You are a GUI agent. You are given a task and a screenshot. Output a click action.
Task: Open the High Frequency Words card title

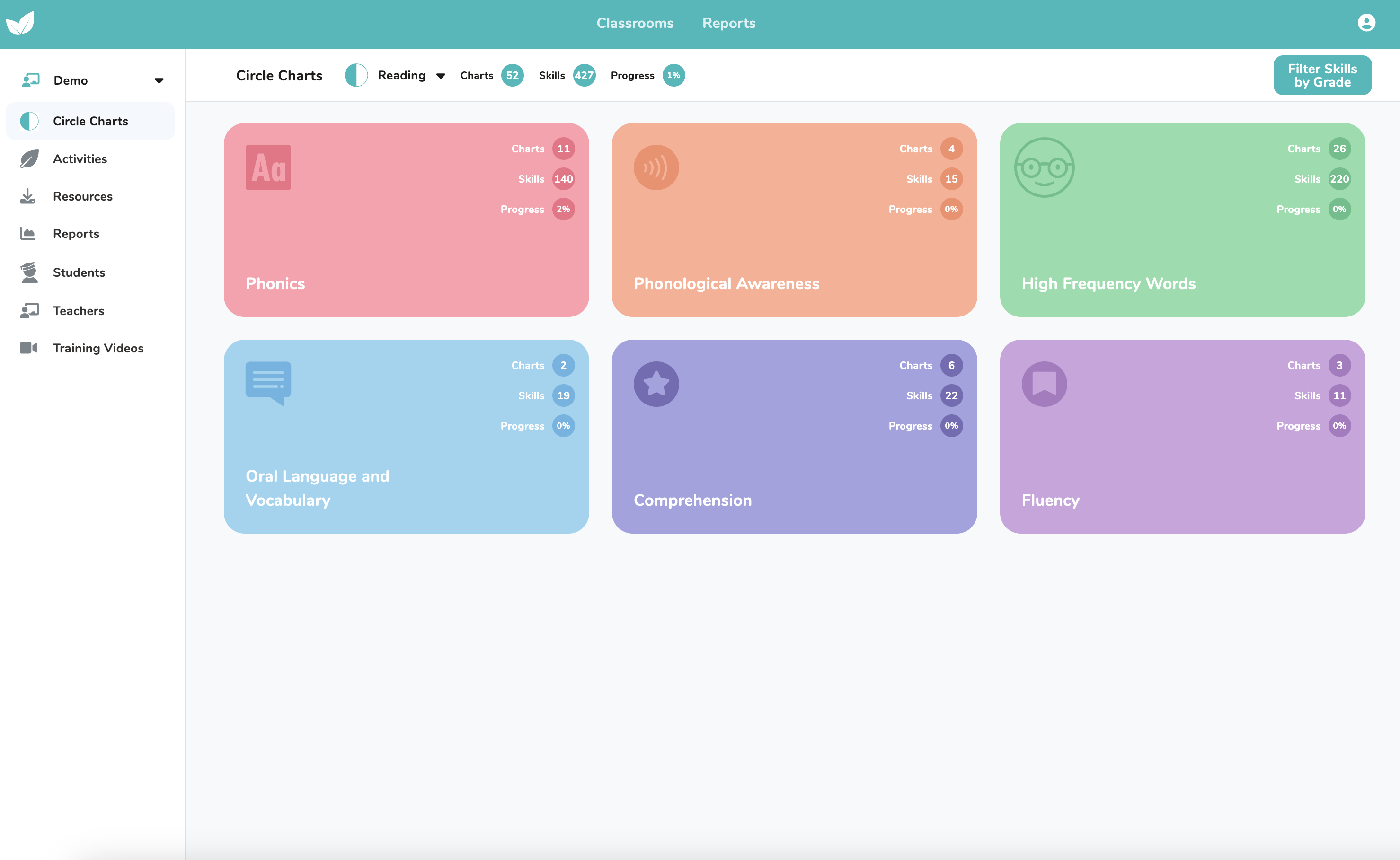(1108, 283)
